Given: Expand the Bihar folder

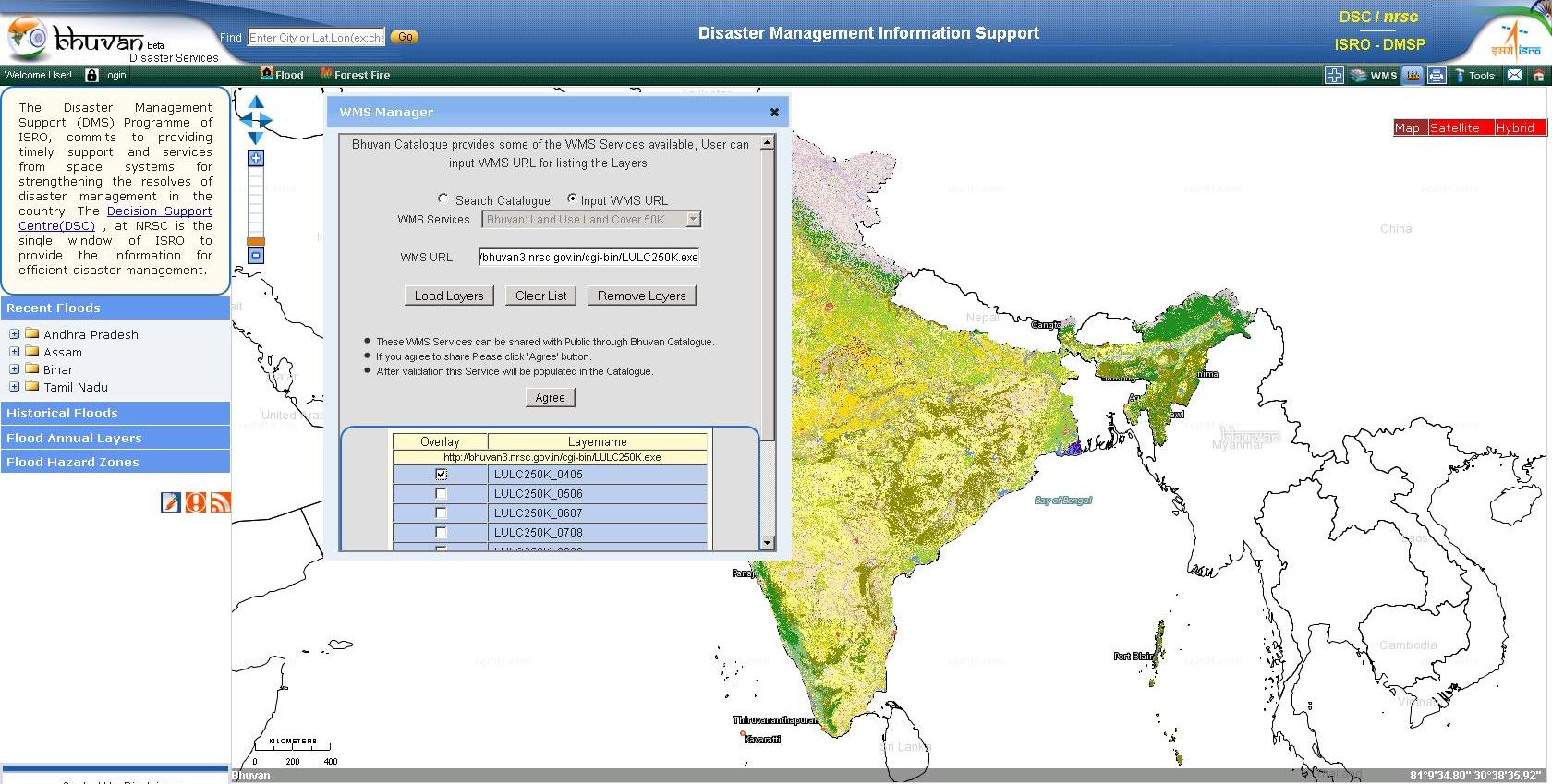Looking at the screenshot, I should [x=14, y=369].
